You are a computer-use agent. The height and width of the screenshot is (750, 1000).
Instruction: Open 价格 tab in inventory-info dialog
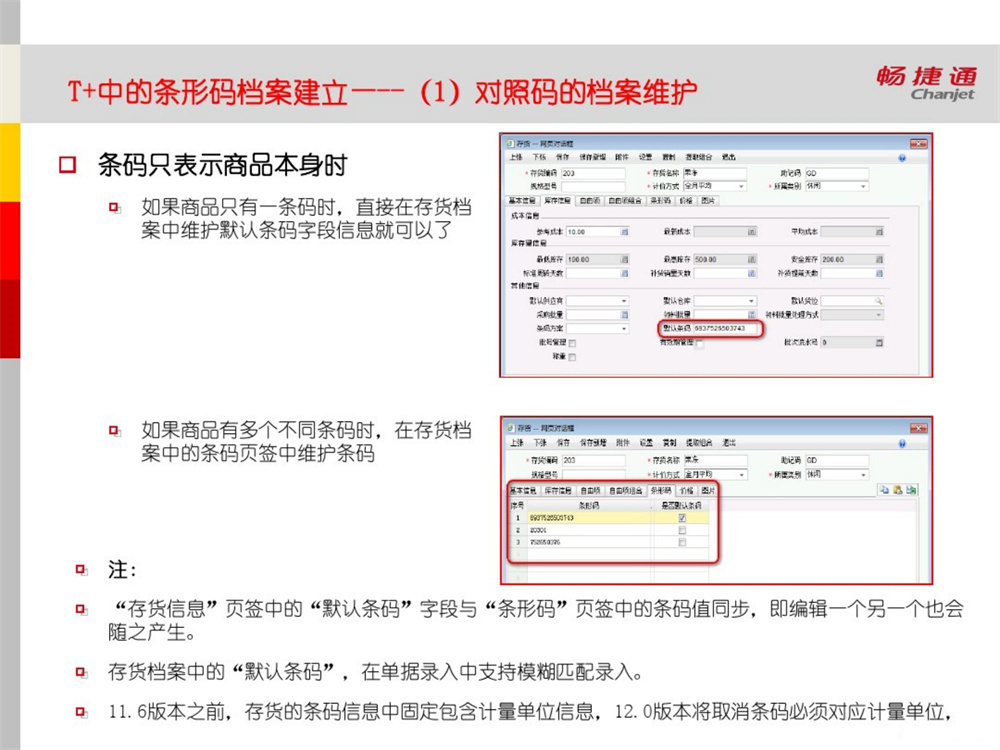click(x=686, y=200)
